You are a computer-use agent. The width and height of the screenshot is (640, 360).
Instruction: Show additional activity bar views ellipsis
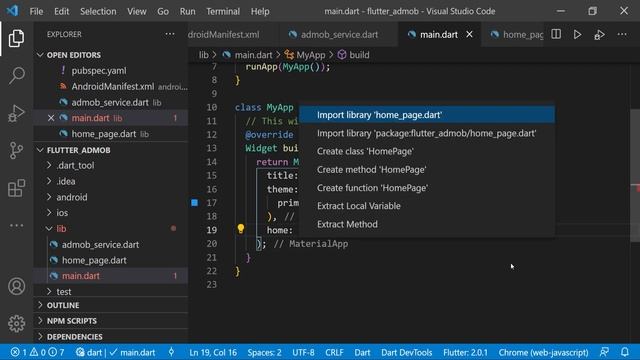click(x=16, y=225)
